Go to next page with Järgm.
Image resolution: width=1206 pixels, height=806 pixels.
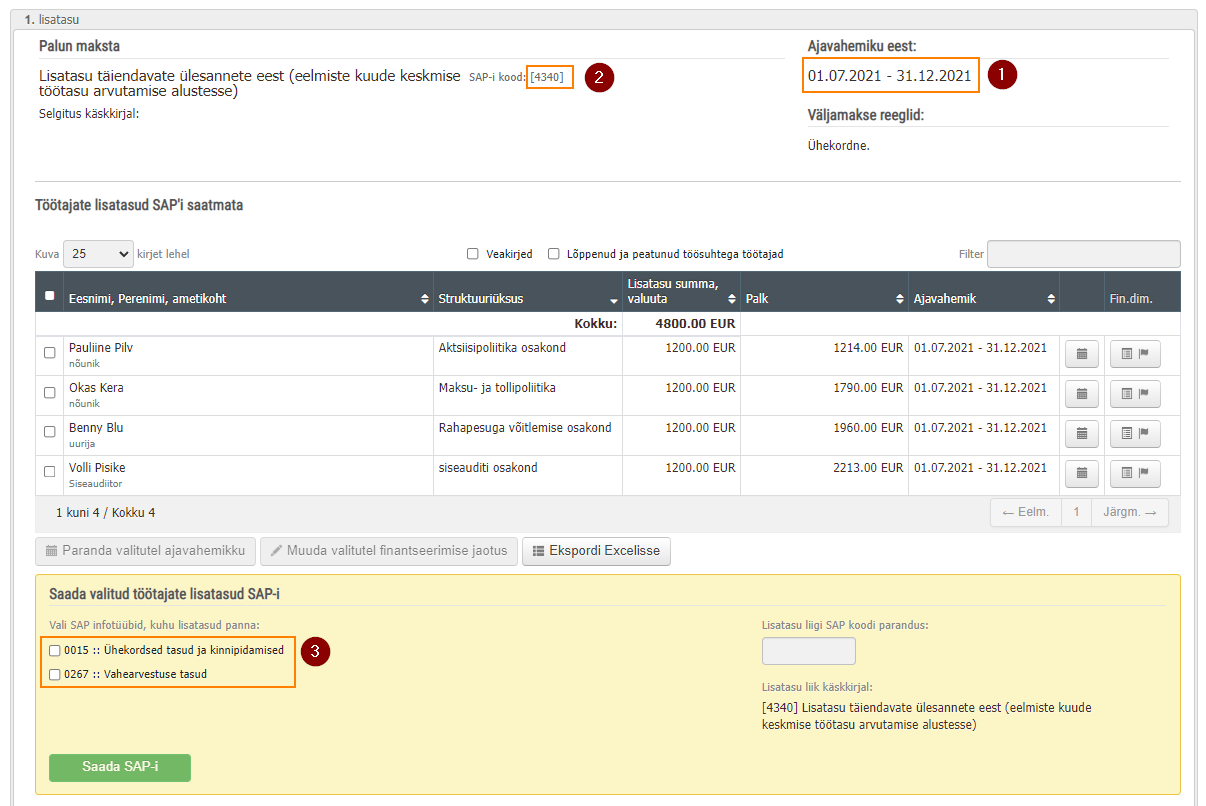coord(1130,513)
